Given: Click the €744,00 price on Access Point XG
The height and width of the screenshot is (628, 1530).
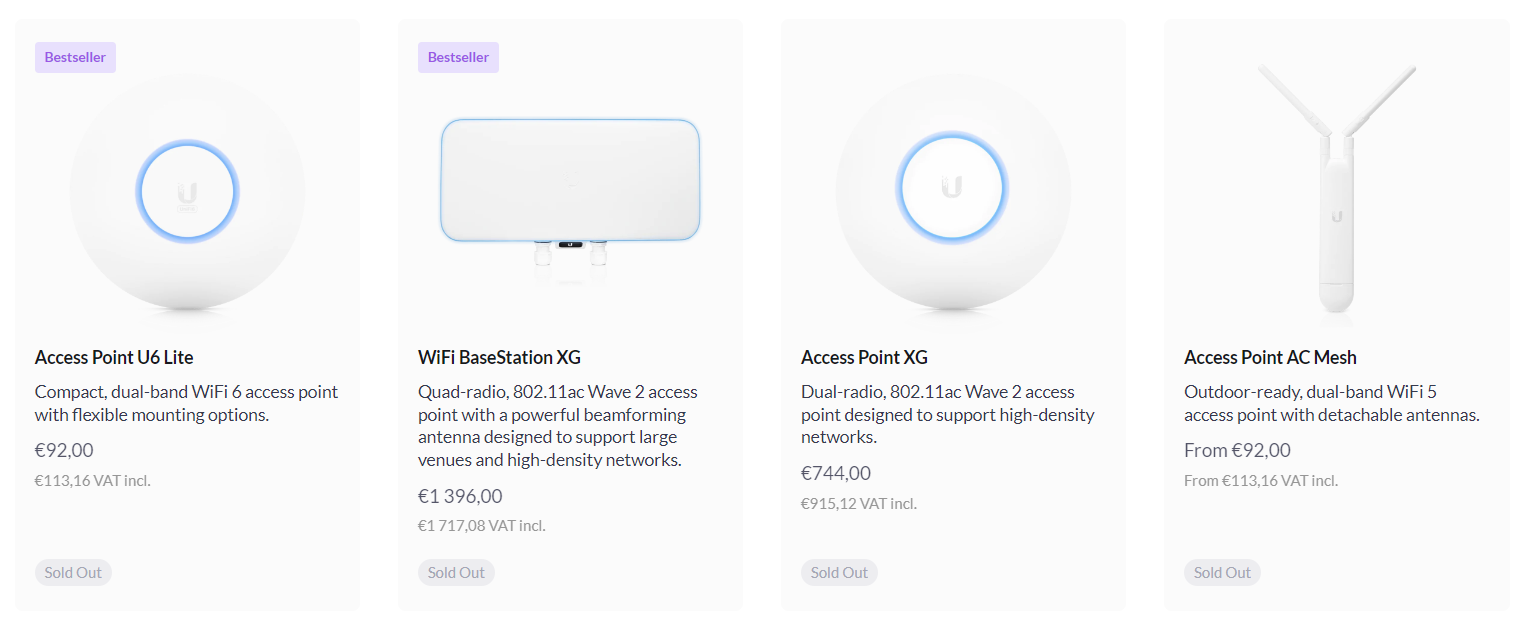Looking at the screenshot, I should (835, 473).
